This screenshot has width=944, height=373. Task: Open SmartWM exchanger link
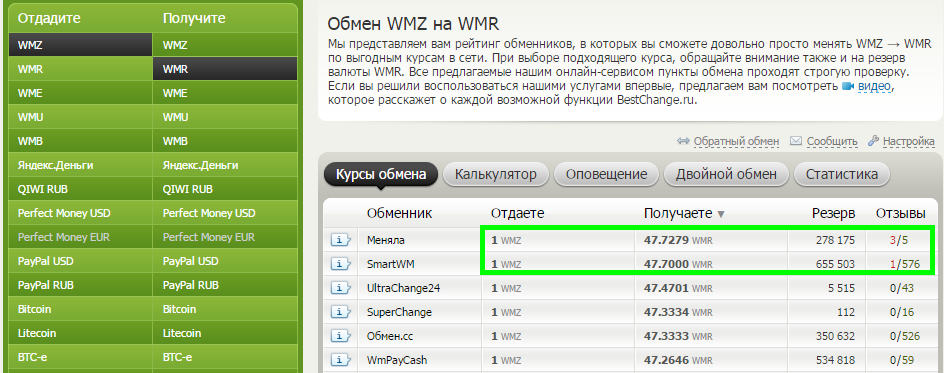pyautogui.click(x=390, y=264)
